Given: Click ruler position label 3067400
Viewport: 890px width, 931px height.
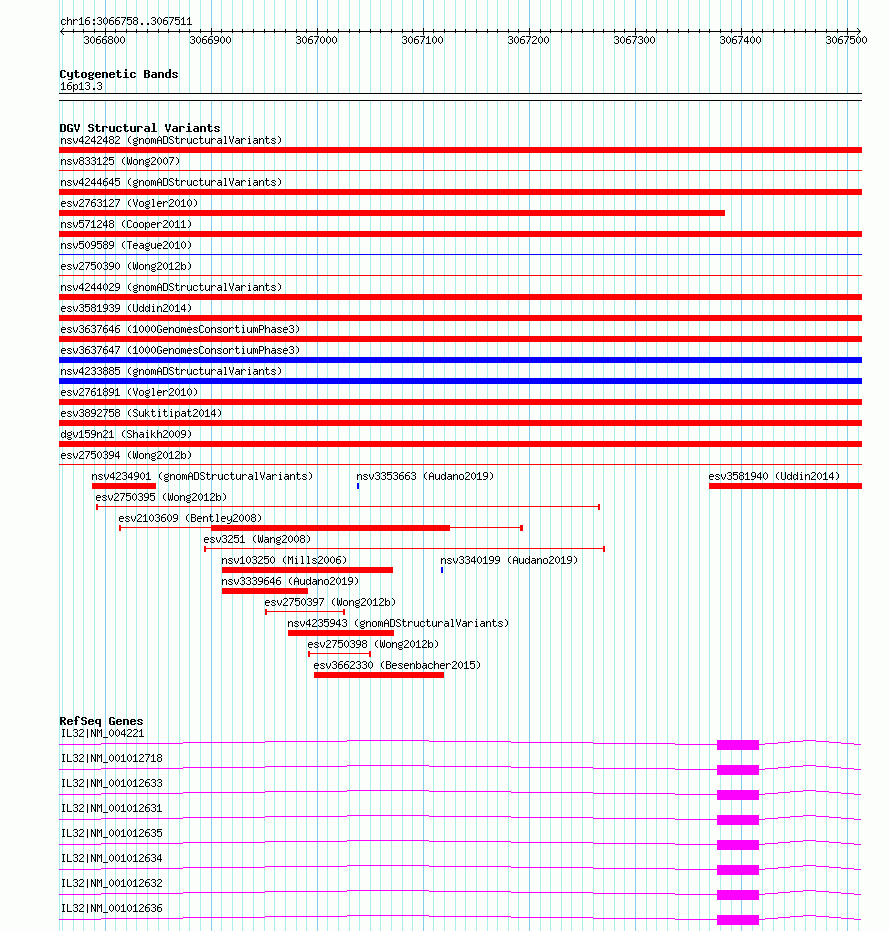Looking at the screenshot, I should tap(740, 40).
